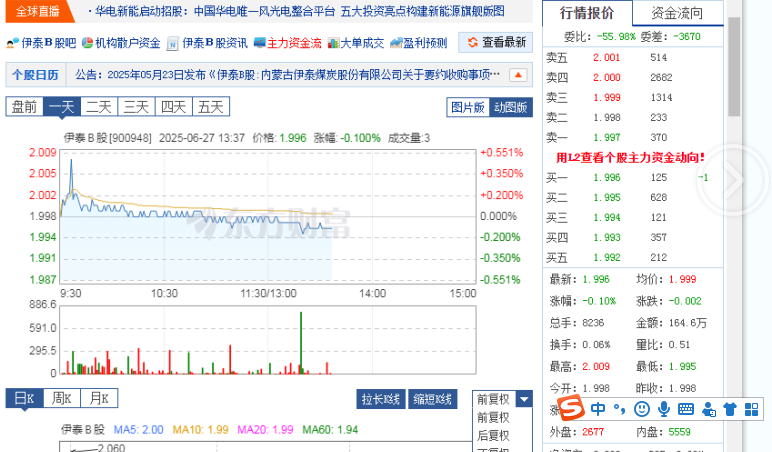Select 三天 chart tab
The image size is (772, 452).
coord(136,107)
